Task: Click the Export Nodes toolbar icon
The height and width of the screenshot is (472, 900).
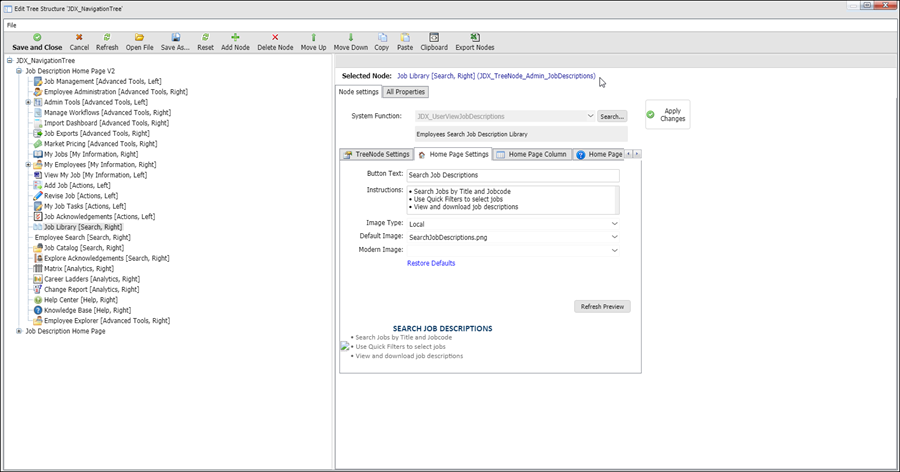Action: [473, 37]
